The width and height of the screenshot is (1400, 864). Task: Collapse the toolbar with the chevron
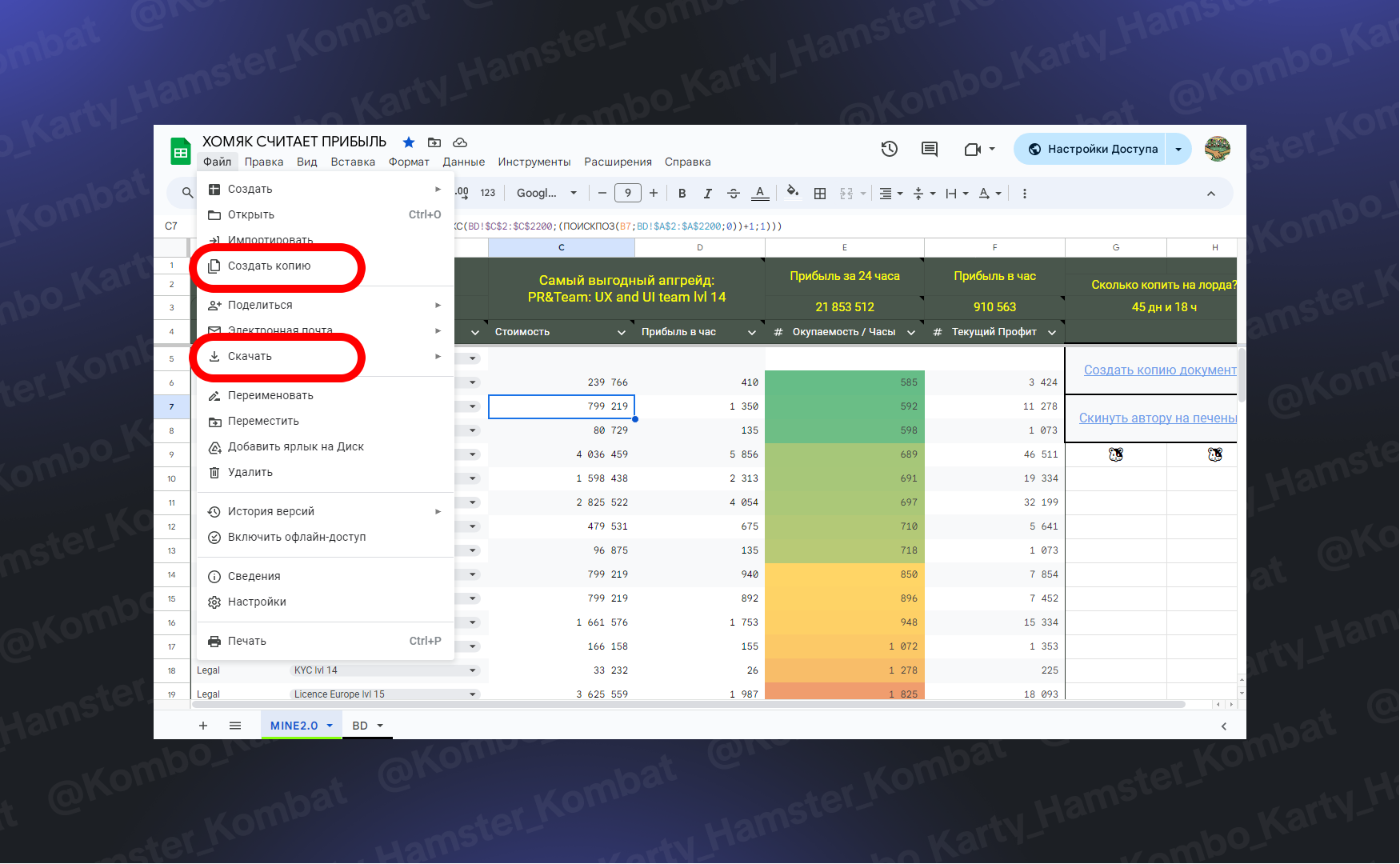point(1211,194)
